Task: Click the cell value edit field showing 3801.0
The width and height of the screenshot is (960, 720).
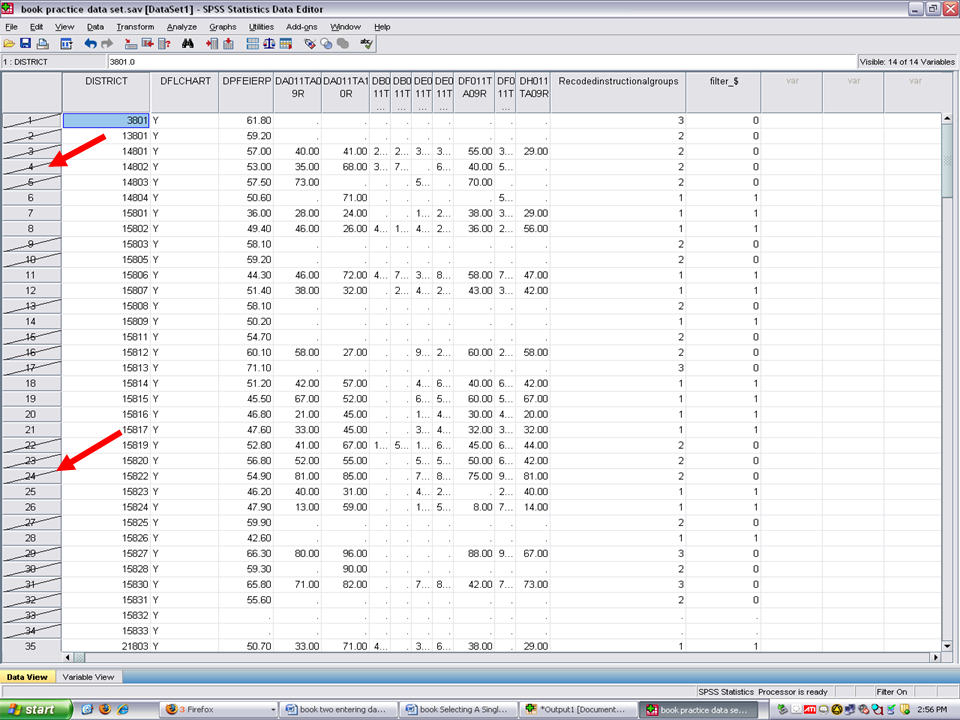Action: click(480, 62)
